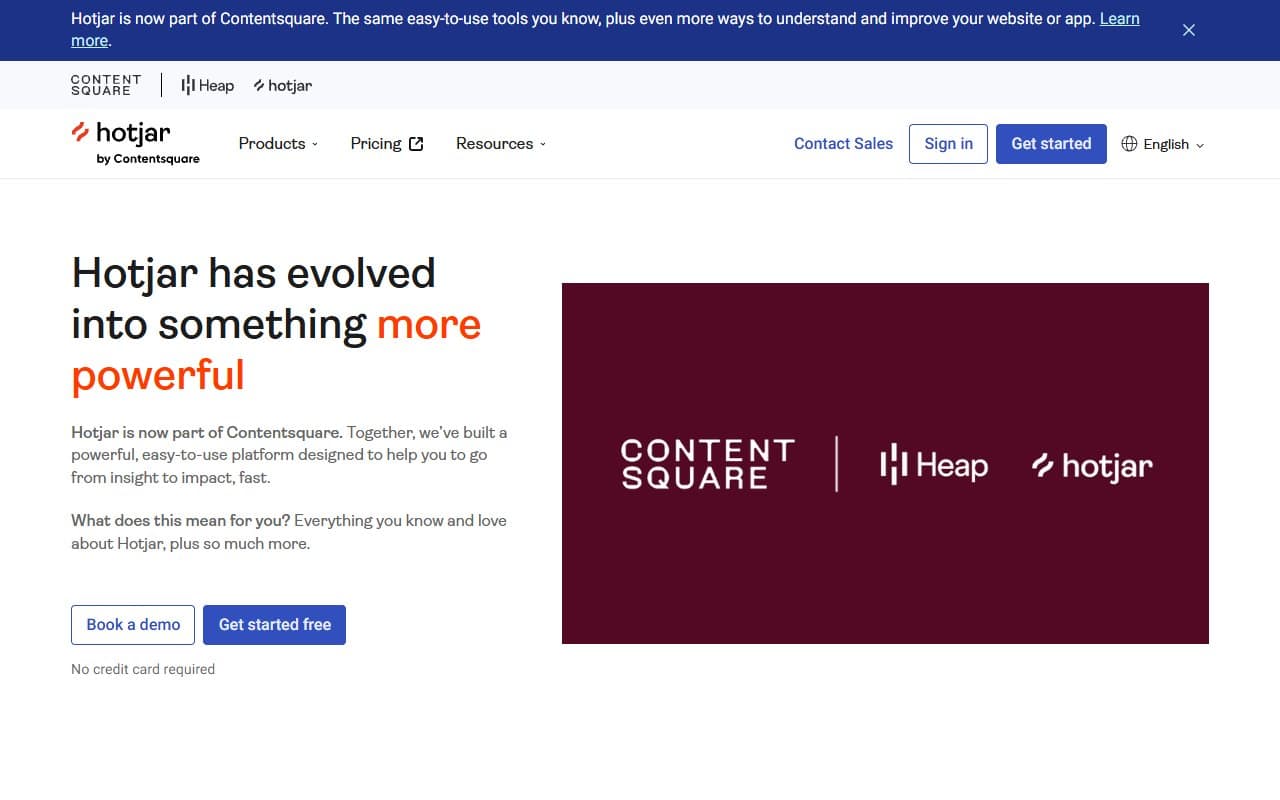Click the Heap logo in the top bar

pyautogui.click(x=206, y=85)
